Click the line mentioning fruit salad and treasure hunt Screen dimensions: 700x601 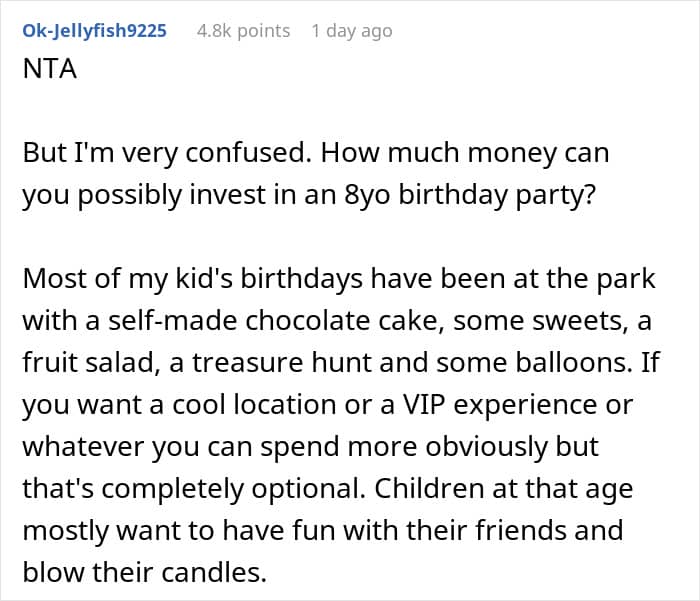(x=341, y=362)
